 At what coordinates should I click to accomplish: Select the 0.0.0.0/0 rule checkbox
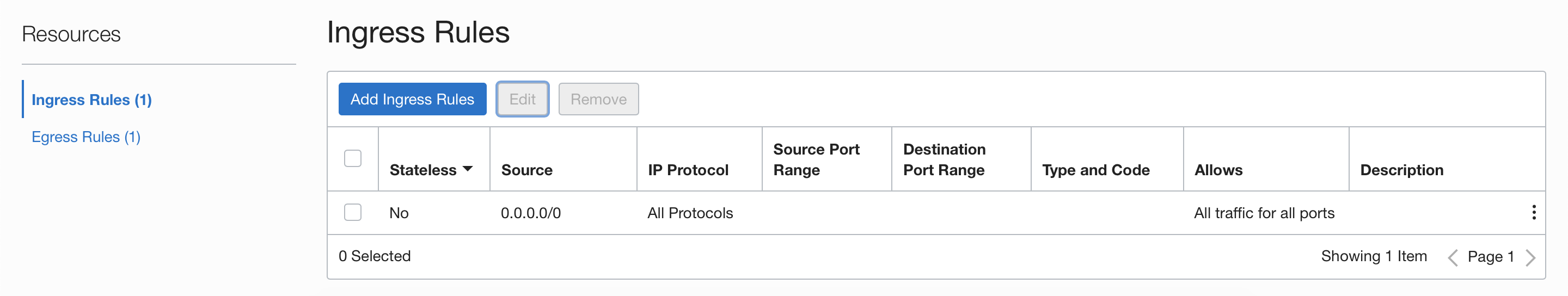(352, 212)
